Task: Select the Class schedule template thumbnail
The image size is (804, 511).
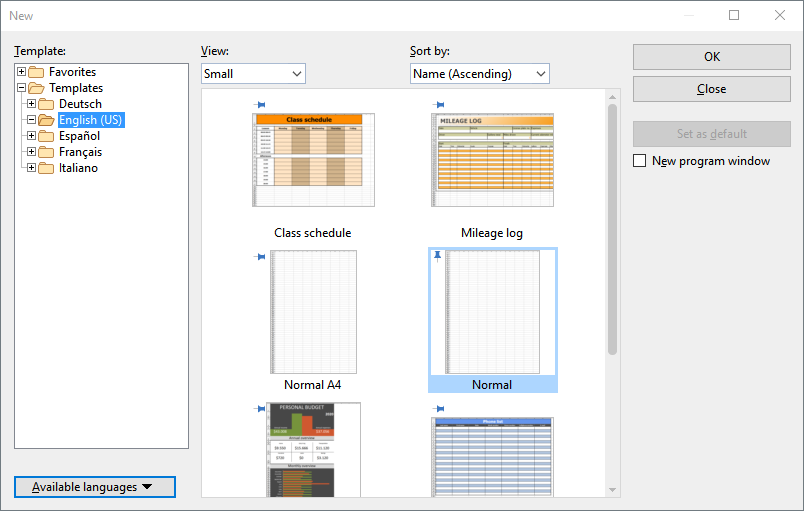Action: coord(313,160)
